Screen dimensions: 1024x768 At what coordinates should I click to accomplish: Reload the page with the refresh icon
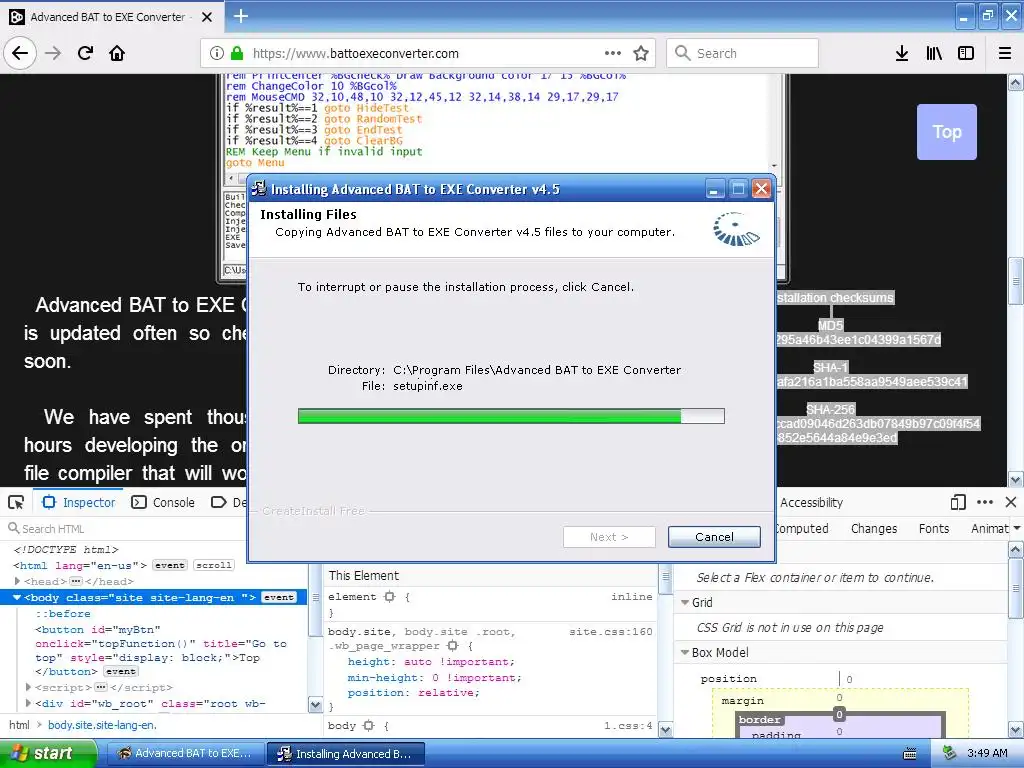86,53
